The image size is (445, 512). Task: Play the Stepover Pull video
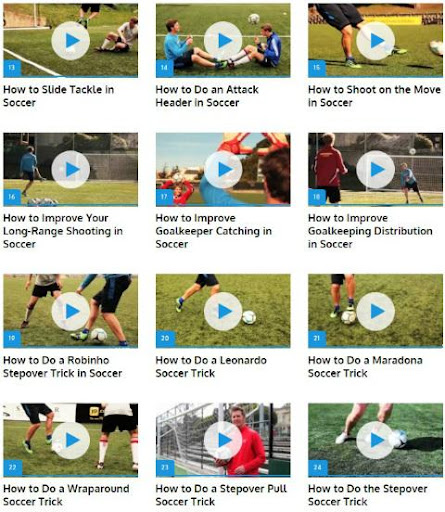pos(223,440)
